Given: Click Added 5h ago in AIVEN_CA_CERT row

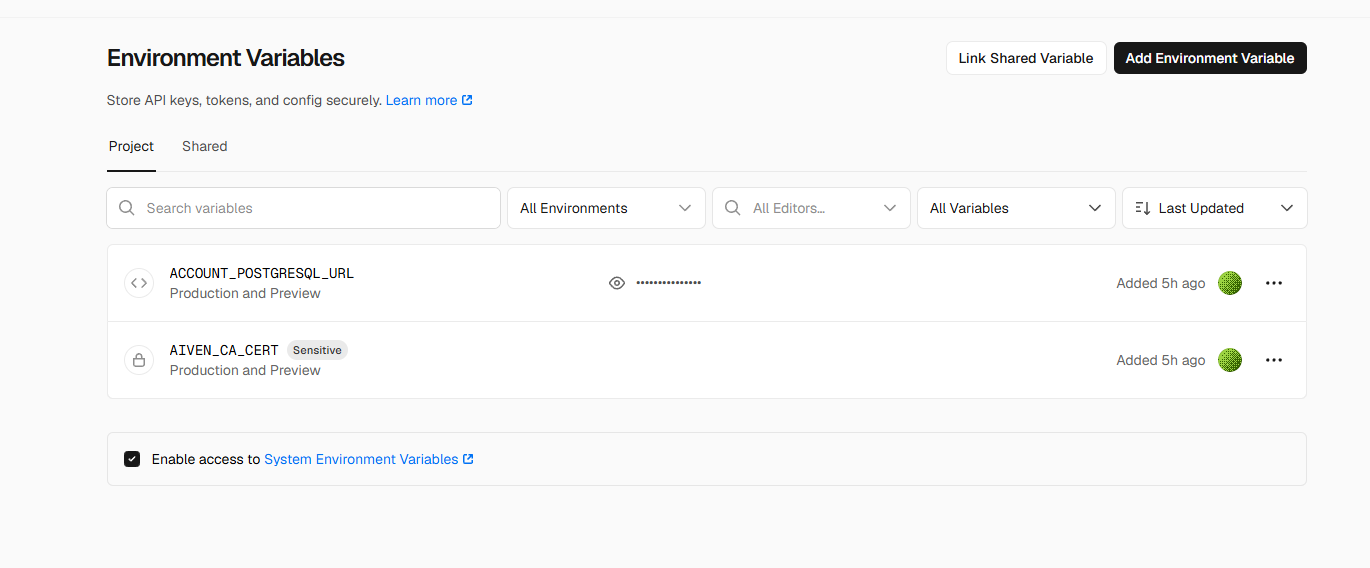Looking at the screenshot, I should [1161, 360].
